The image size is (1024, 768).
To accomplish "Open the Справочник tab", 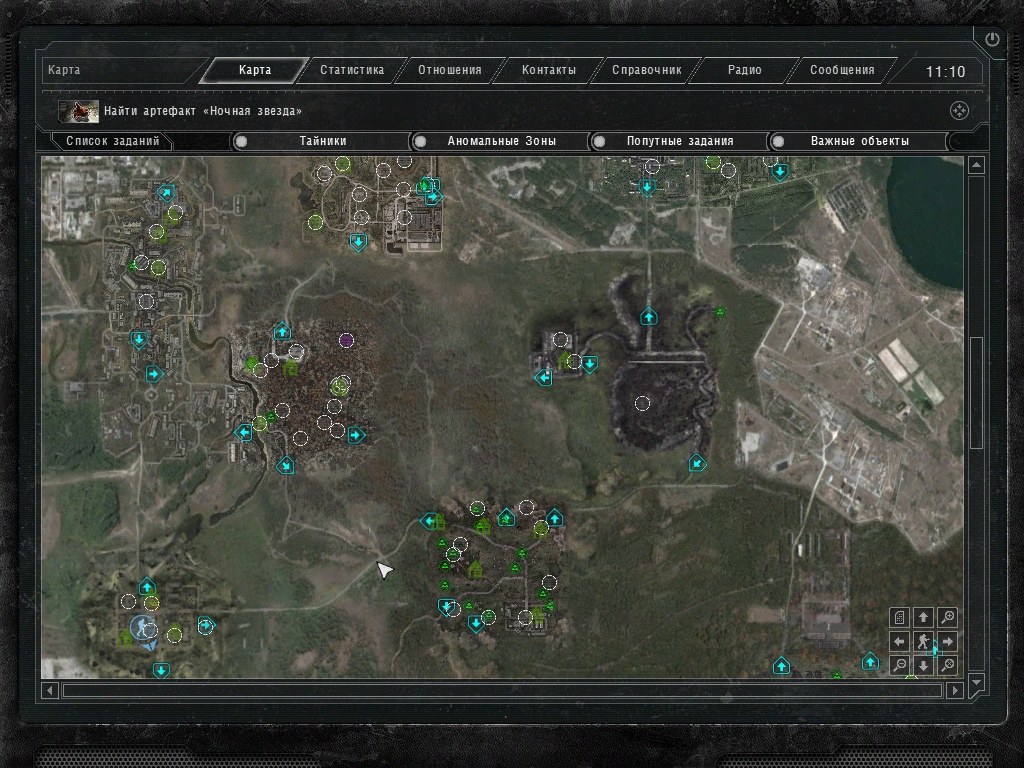I will pyautogui.click(x=647, y=70).
